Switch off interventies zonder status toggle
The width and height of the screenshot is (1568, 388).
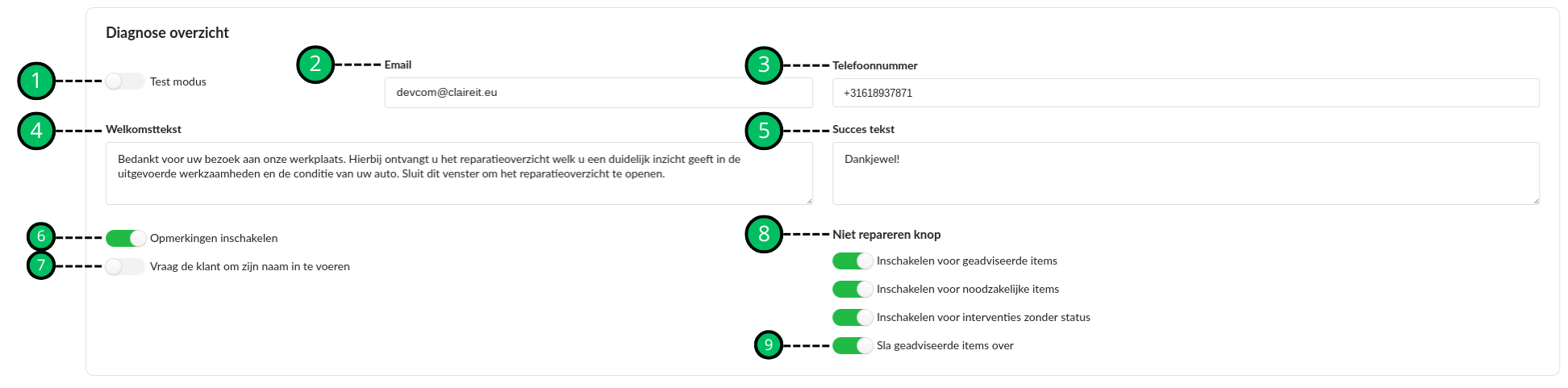853,317
